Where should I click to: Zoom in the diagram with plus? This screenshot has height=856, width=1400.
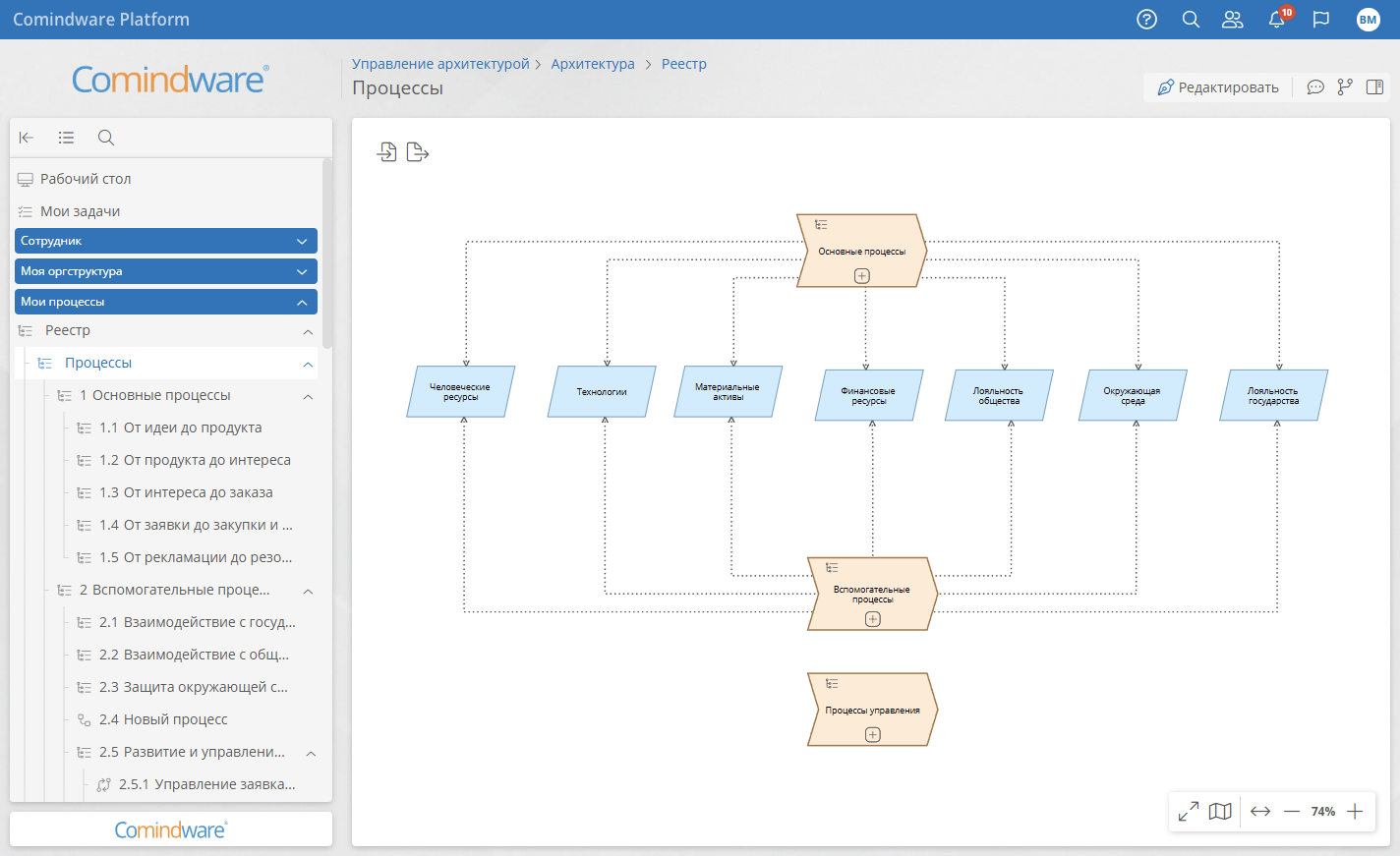coord(1355,812)
